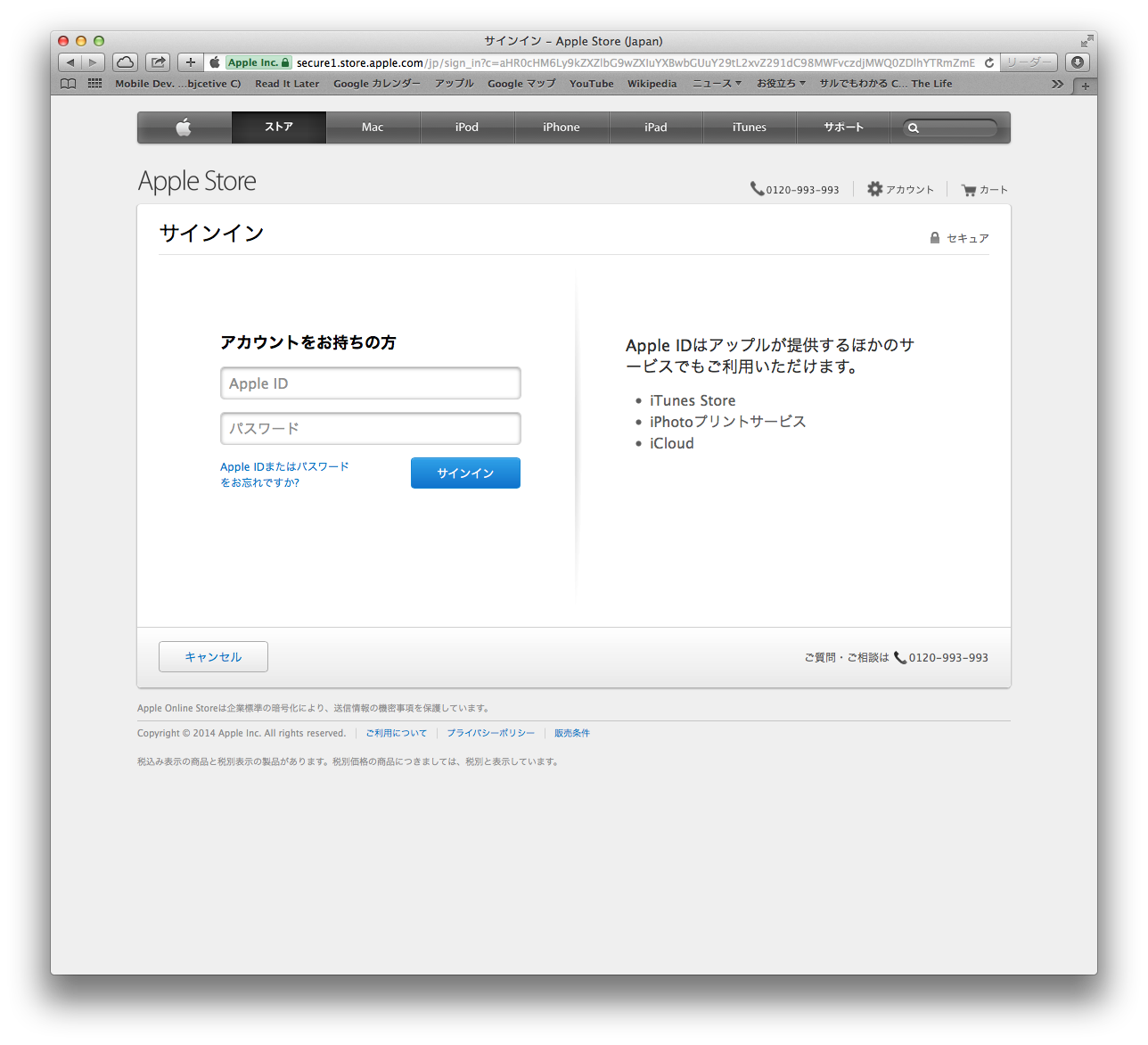
Task: Click the Apple Store heading
Action: click(x=197, y=181)
